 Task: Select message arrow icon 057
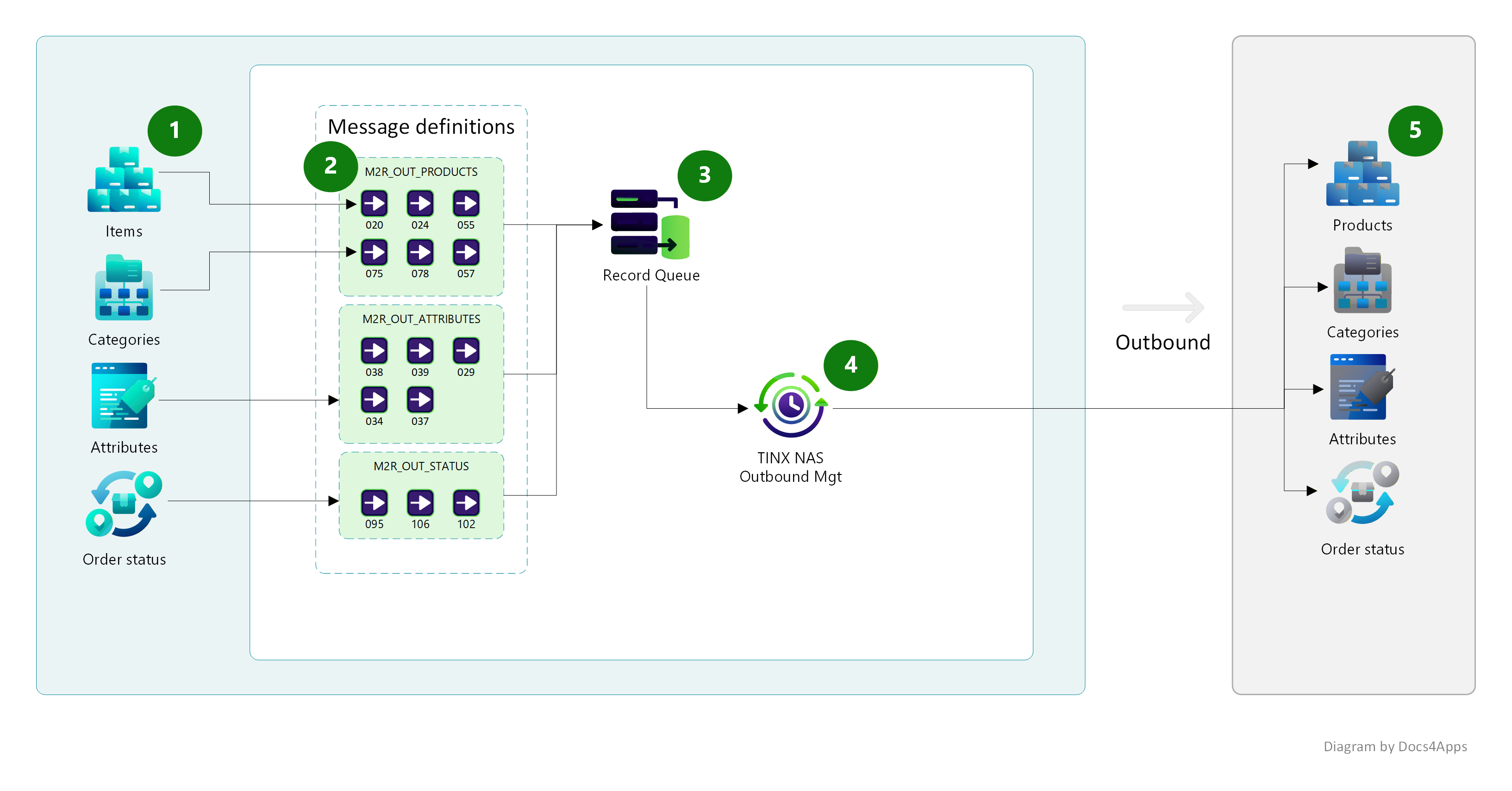coord(466,252)
